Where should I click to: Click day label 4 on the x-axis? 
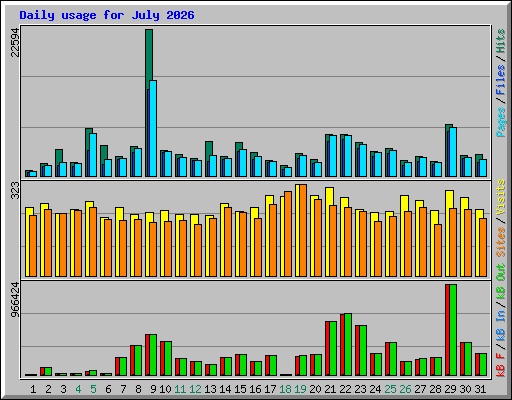pos(78,389)
